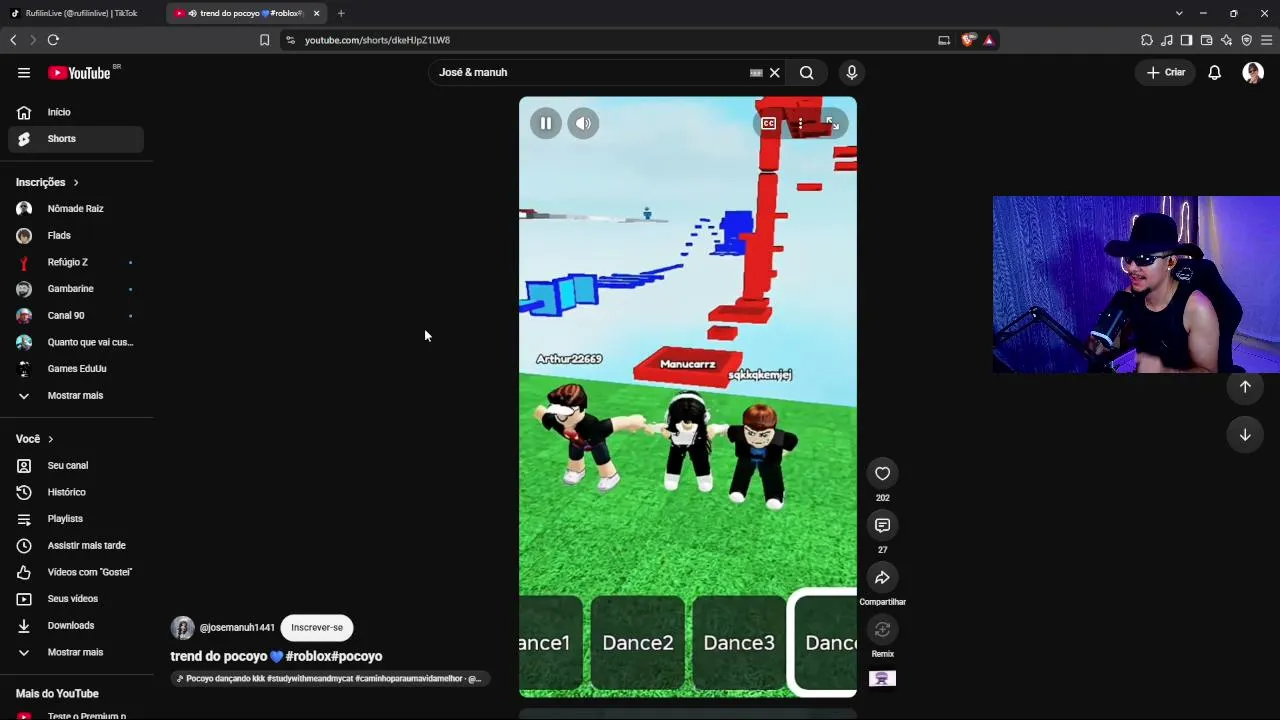The width and height of the screenshot is (1280, 720).
Task: Go to the previous Short with up arrow
Action: click(1245, 386)
